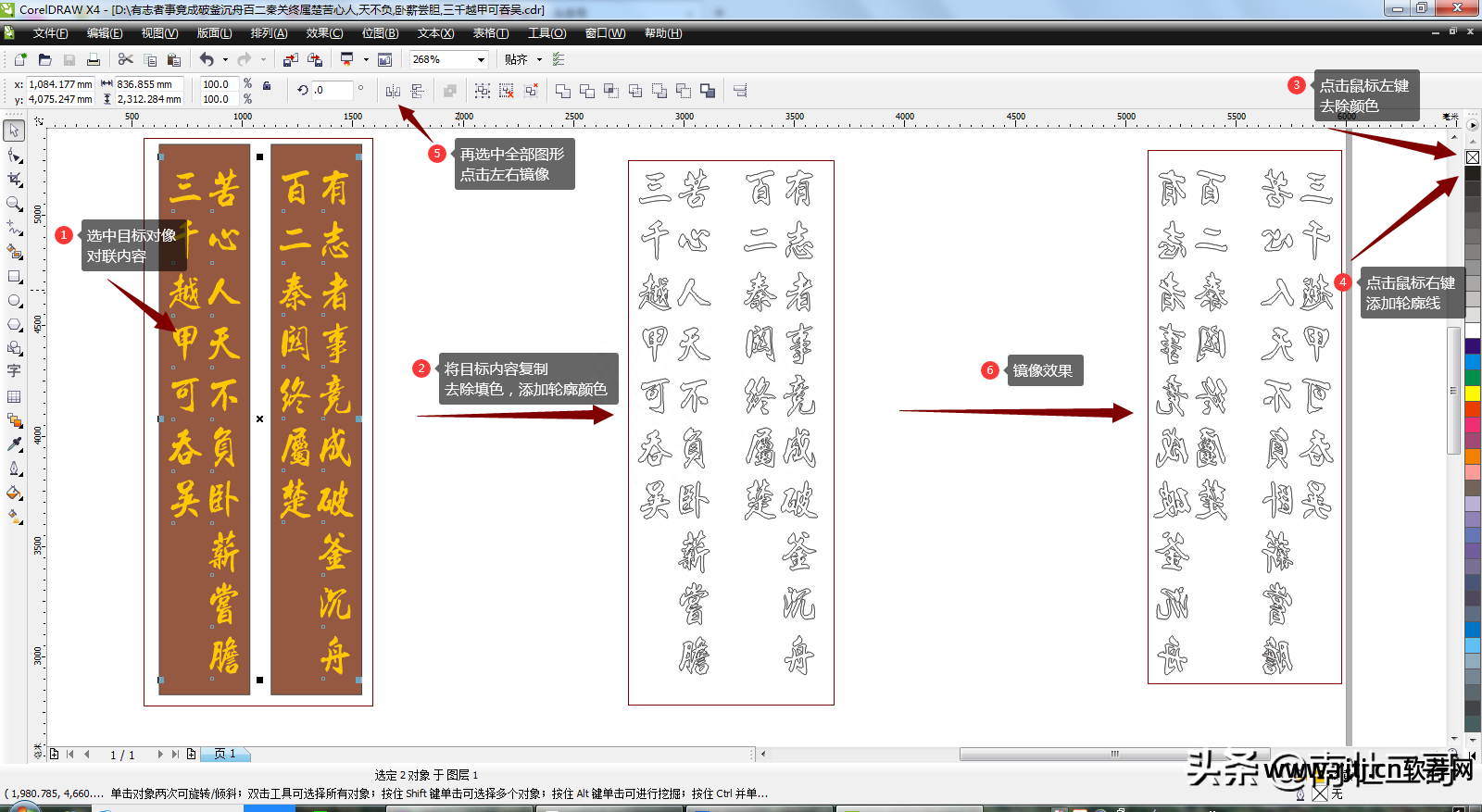The image size is (1482, 812).
Task: Click the no-color X swatch
Action: click(1473, 157)
